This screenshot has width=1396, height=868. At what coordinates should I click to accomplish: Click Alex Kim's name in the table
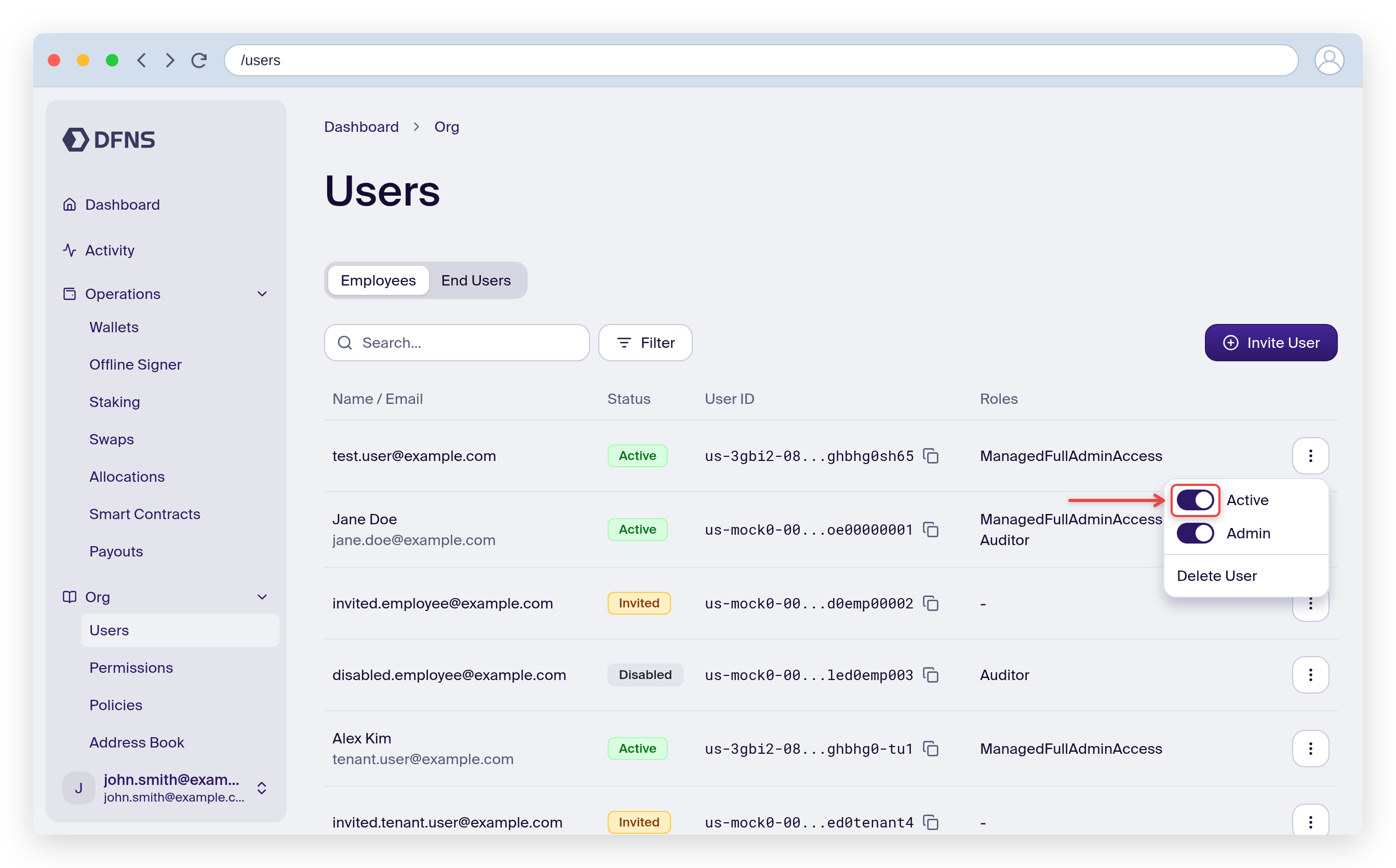pyautogui.click(x=362, y=738)
